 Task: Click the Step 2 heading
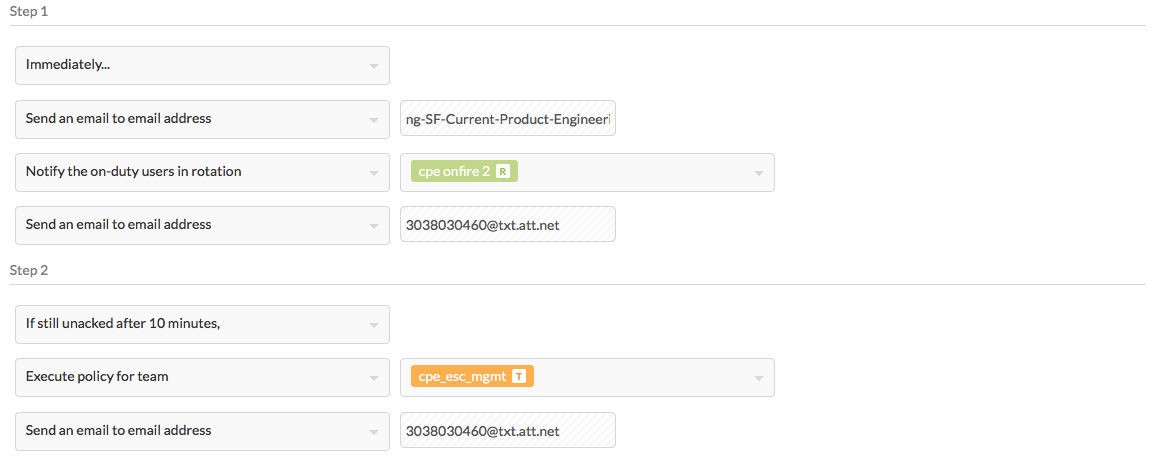[29, 270]
